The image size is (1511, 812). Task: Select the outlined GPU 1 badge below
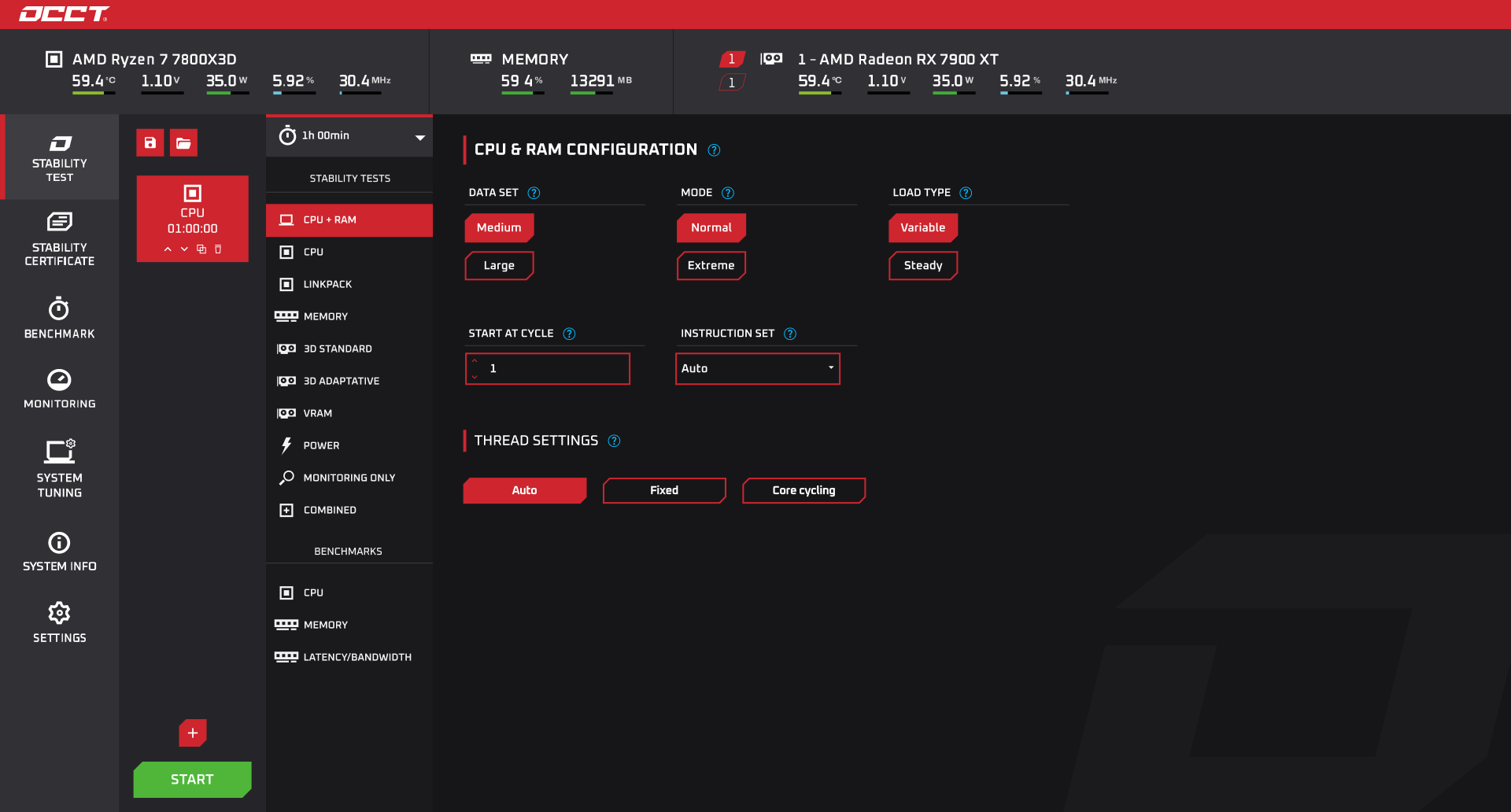pos(732,83)
